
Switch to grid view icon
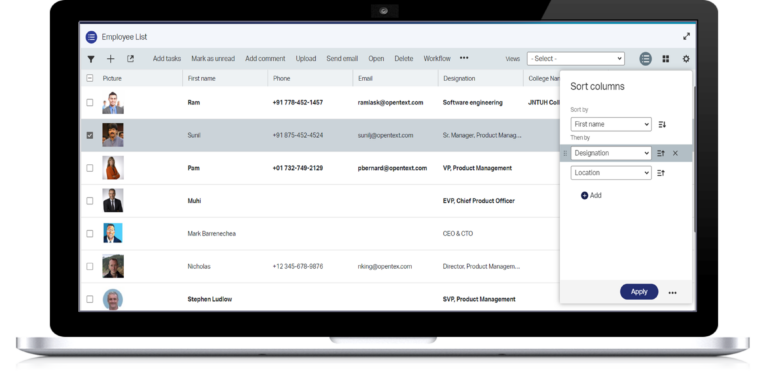(x=666, y=59)
